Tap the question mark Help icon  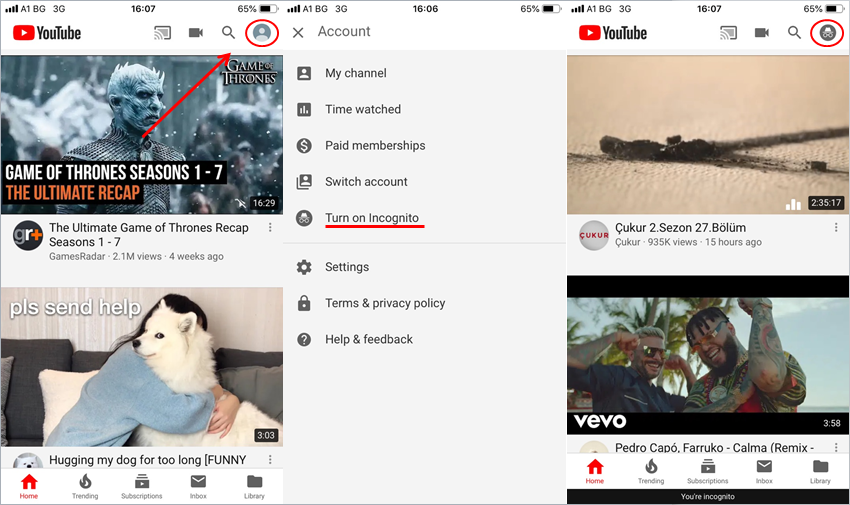tap(304, 340)
